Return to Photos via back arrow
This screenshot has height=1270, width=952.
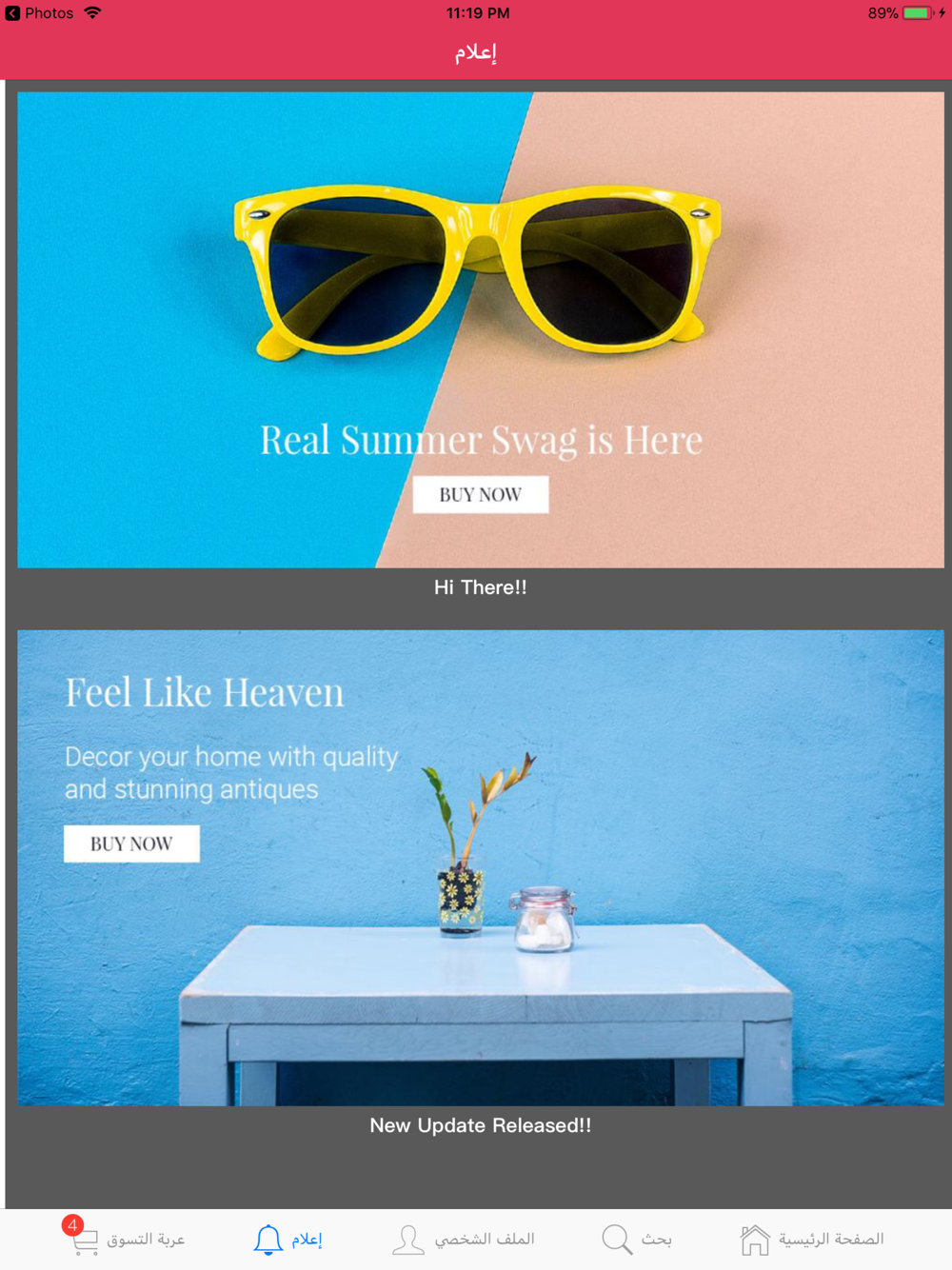click(x=12, y=13)
